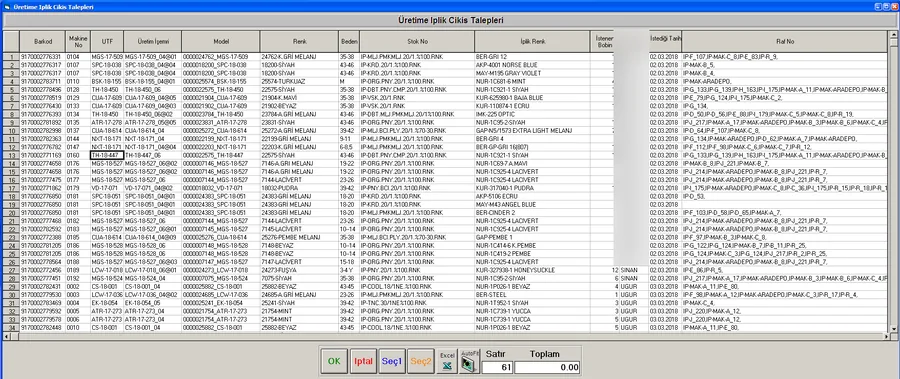Click yarn color KUR-327938-1 HONEYSUCKLE

[x=532, y=270]
